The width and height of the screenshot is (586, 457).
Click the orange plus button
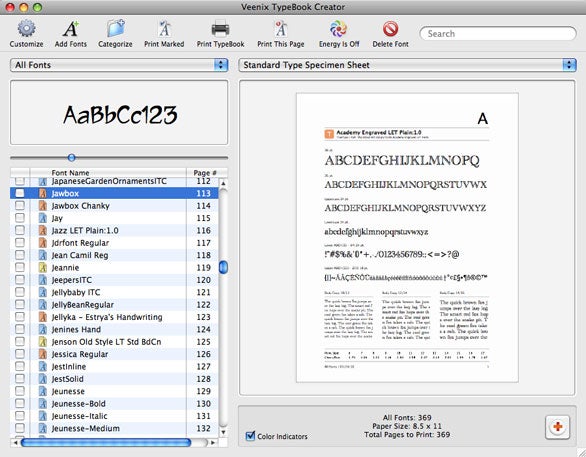[557, 427]
